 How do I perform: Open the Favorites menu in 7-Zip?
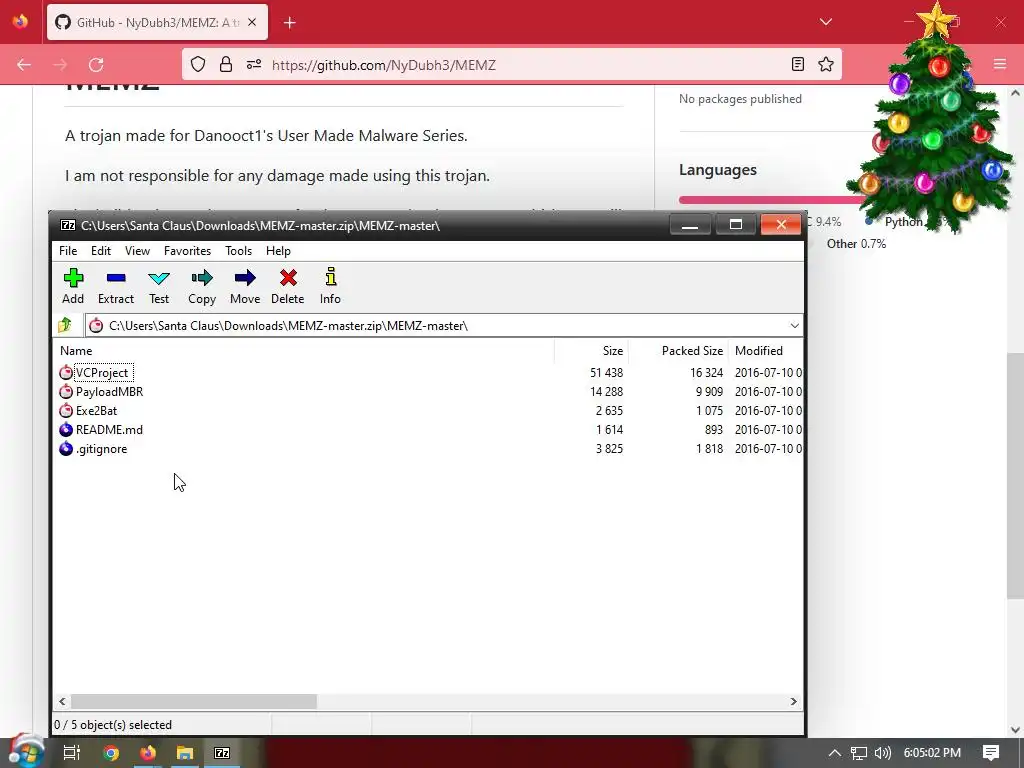pos(187,251)
